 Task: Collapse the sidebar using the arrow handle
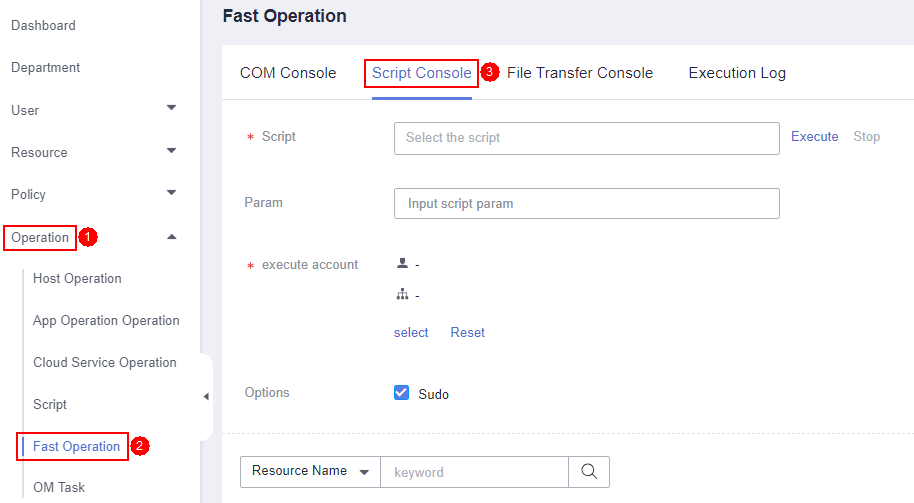tap(206, 397)
